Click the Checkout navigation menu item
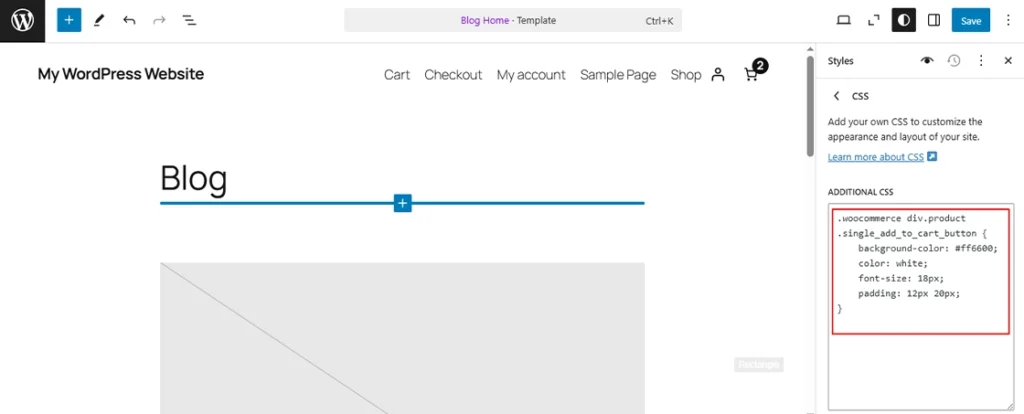This screenshot has width=1024, height=414. [x=453, y=75]
